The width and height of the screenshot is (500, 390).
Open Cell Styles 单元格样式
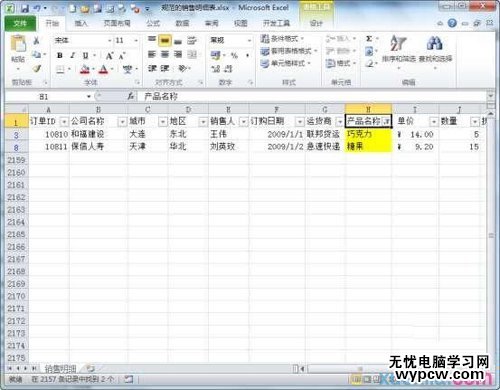pyautogui.click(x=286, y=63)
